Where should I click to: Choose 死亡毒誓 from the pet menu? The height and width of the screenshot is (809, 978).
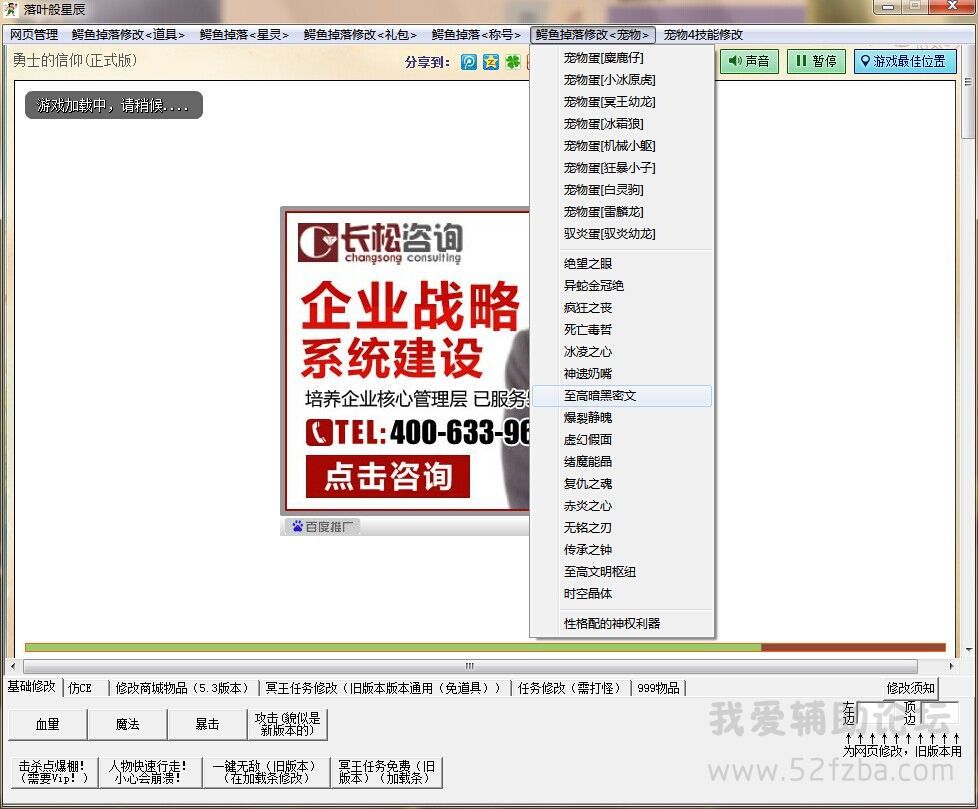621,329
